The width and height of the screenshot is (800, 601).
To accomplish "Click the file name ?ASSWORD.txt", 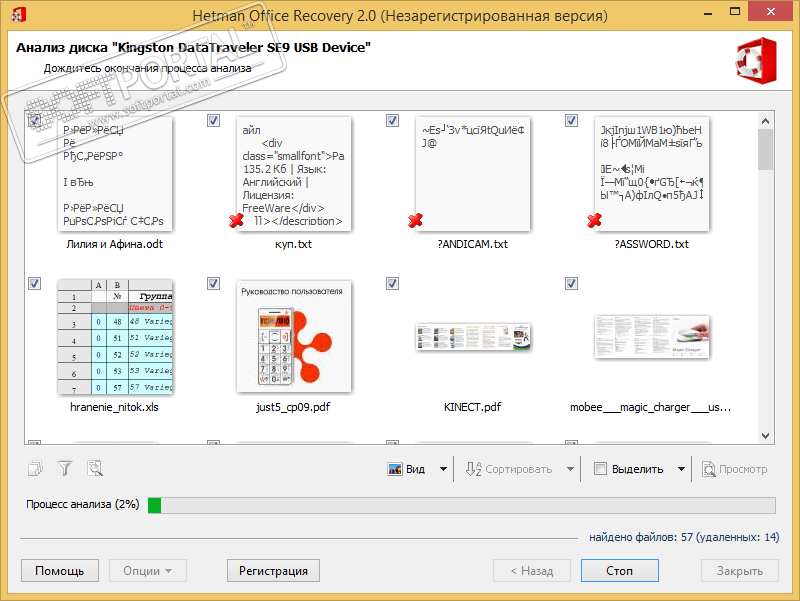I will 652,244.
